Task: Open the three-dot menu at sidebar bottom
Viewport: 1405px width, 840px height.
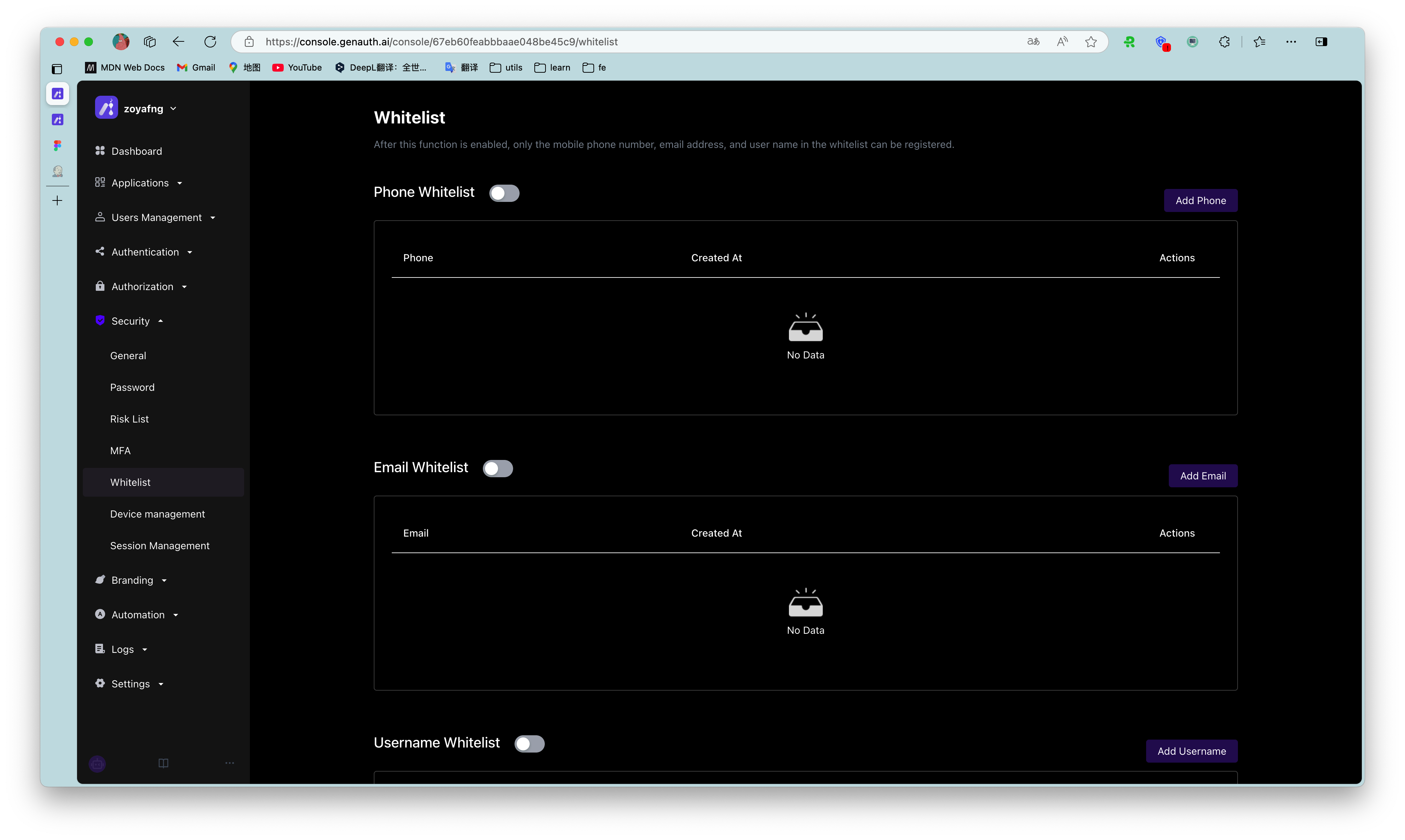Action: pyautogui.click(x=229, y=763)
